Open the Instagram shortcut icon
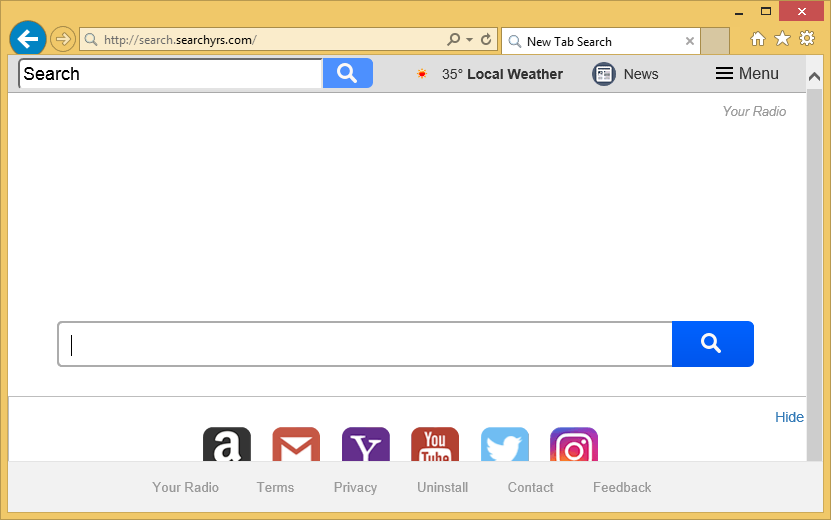This screenshot has width=831, height=520. [574, 447]
